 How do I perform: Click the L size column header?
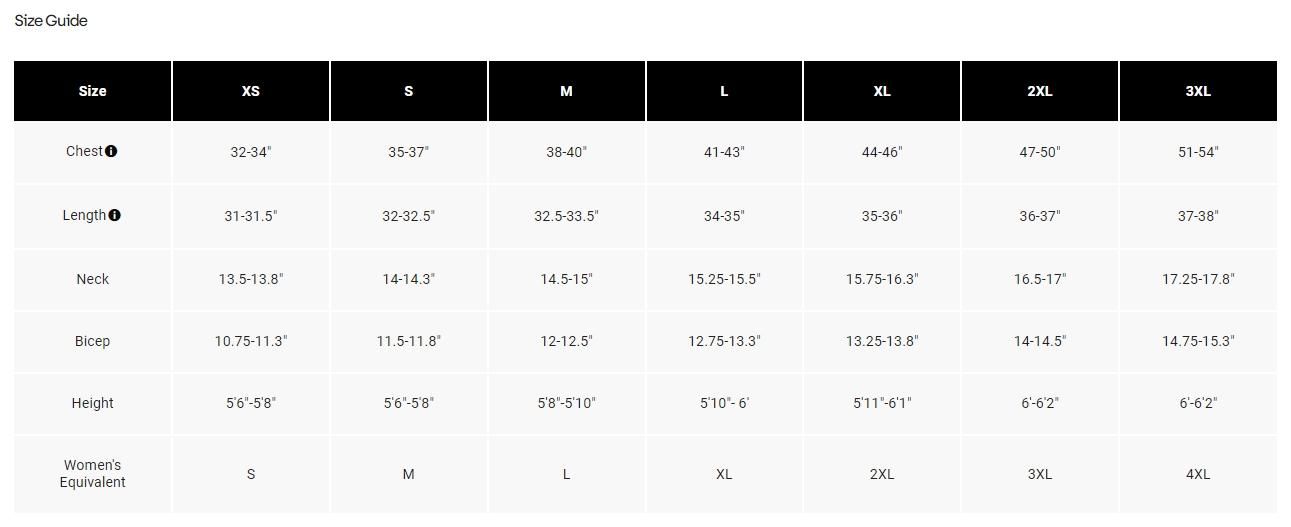click(x=724, y=91)
